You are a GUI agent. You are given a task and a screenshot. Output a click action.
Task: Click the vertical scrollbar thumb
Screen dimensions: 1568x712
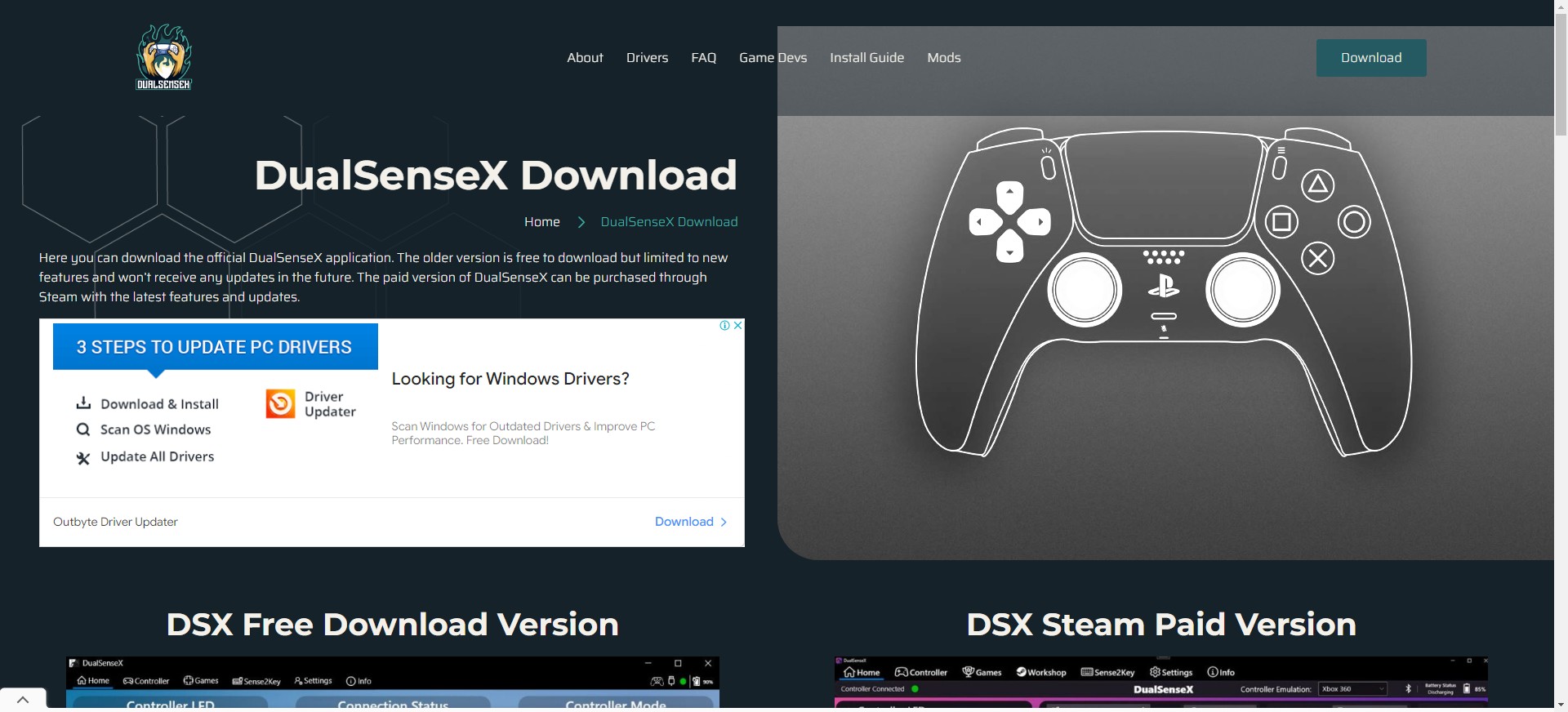(1561, 74)
